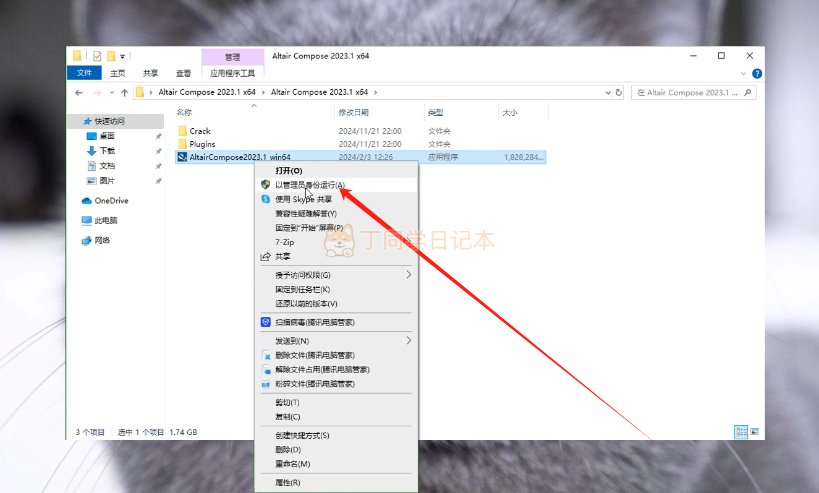This screenshot has width=819, height=493.
Task: Open 图片 in the navigation pane
Action: pos(107,180)
